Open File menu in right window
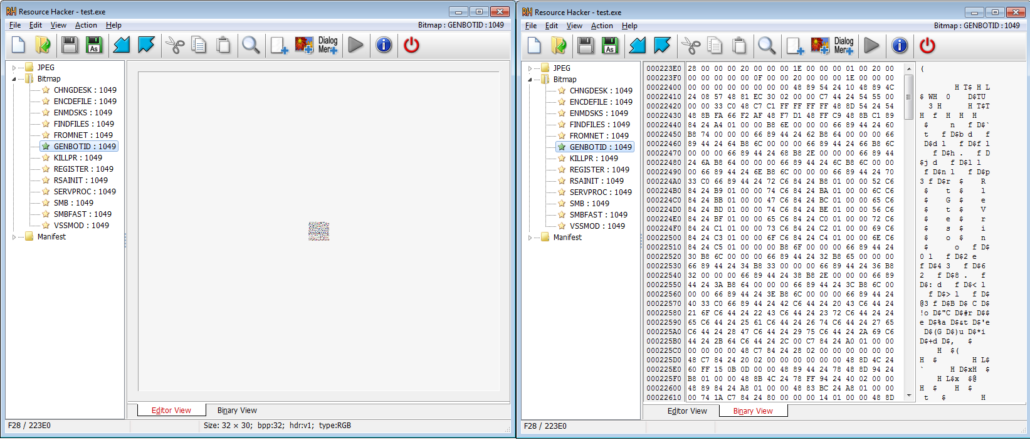The width and height of the screenshot is (1030, 440). (531, 26)
